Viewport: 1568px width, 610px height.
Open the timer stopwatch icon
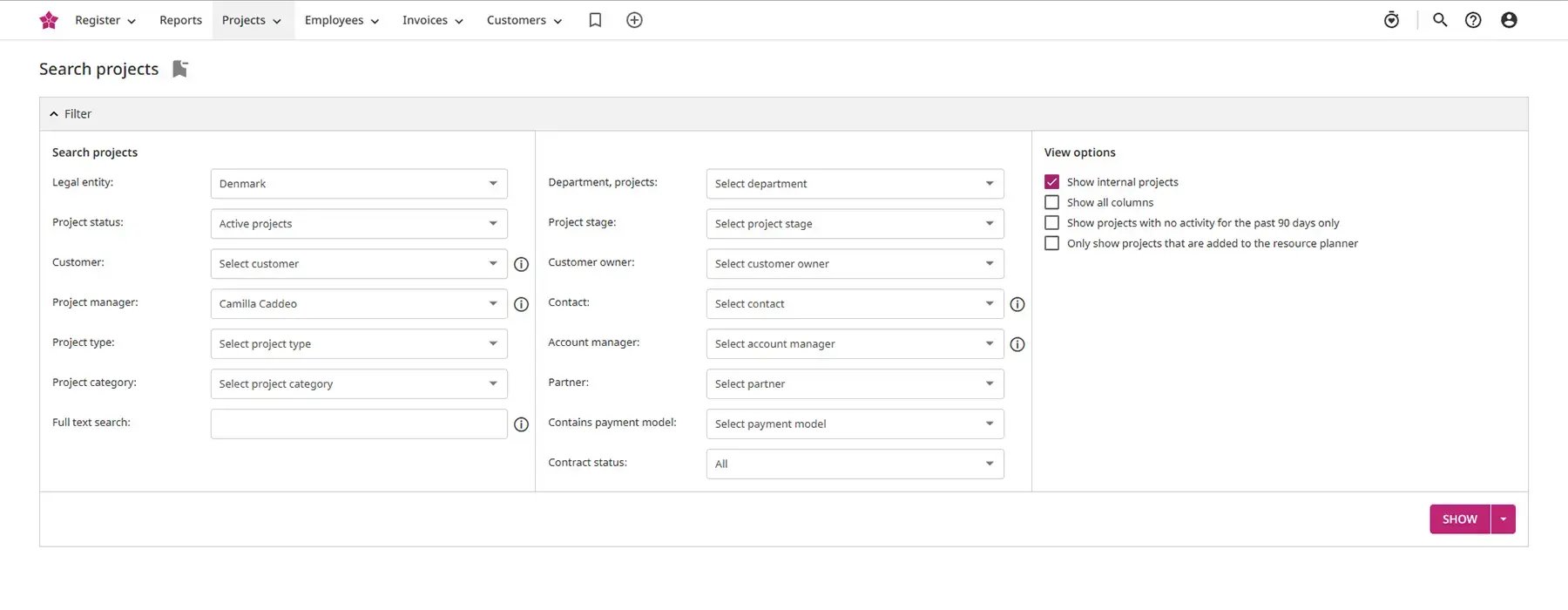(1391, 20)
